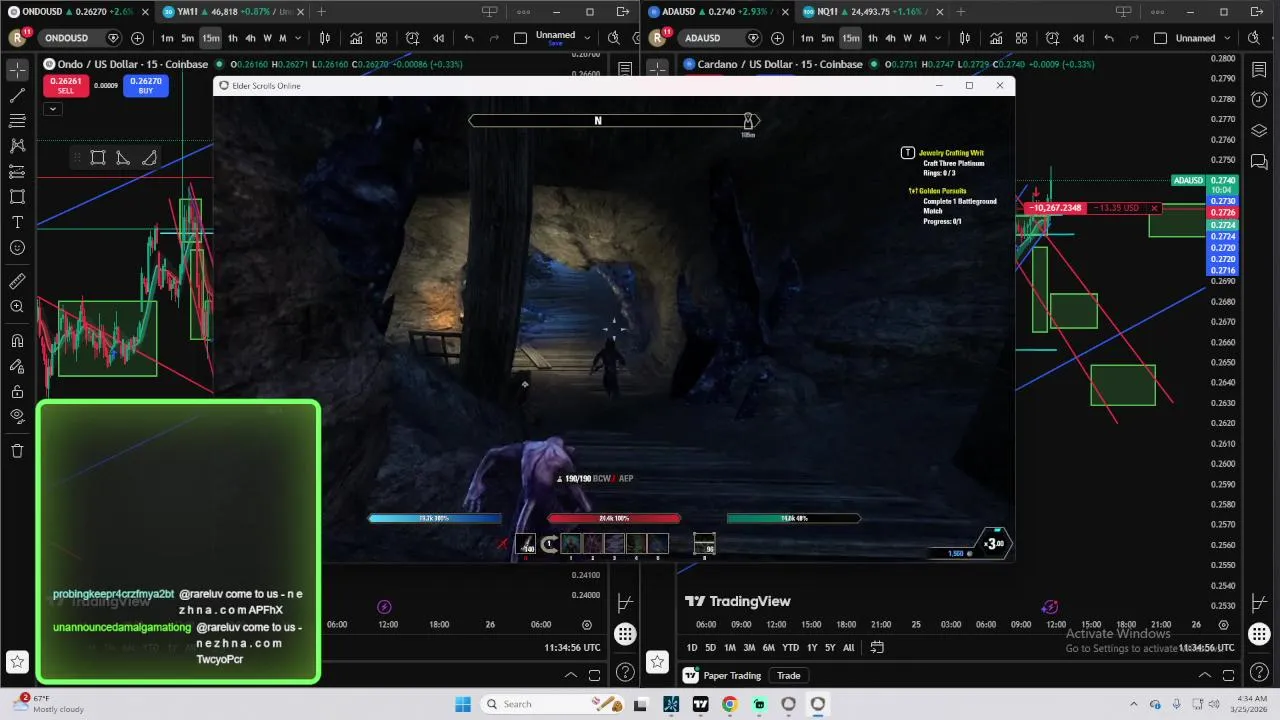Select the ruler measure tool in left sidebar
1280x720 pixels.
(x=17, y=282)
